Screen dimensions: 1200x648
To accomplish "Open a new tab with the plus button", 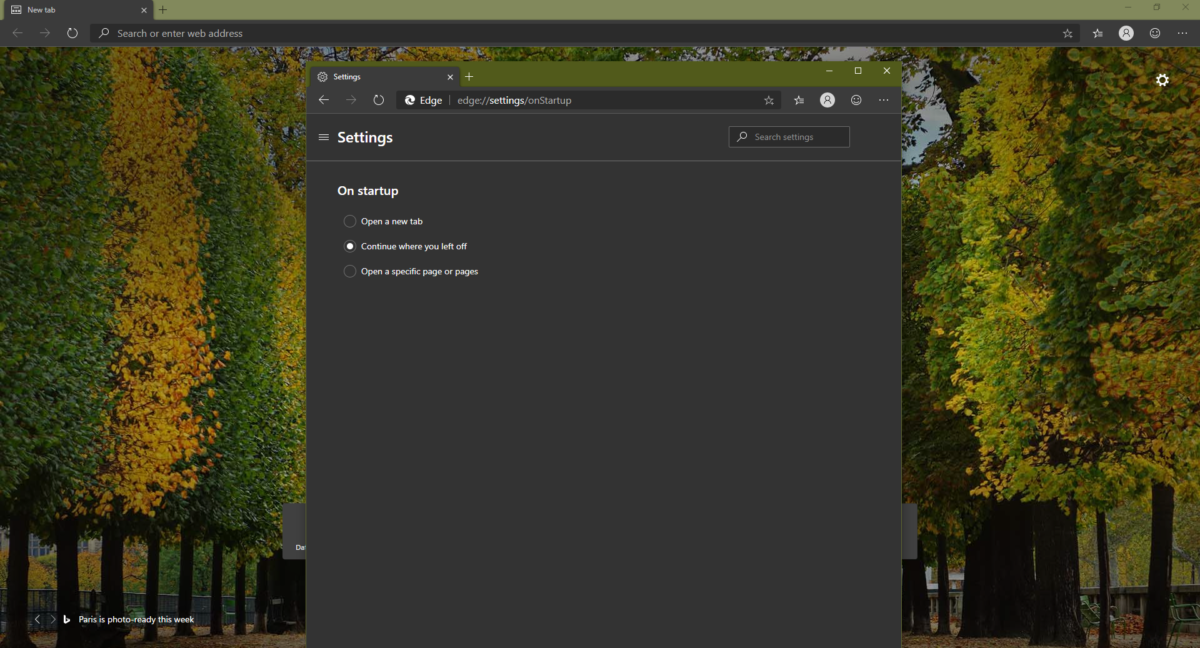I will 469,76.
